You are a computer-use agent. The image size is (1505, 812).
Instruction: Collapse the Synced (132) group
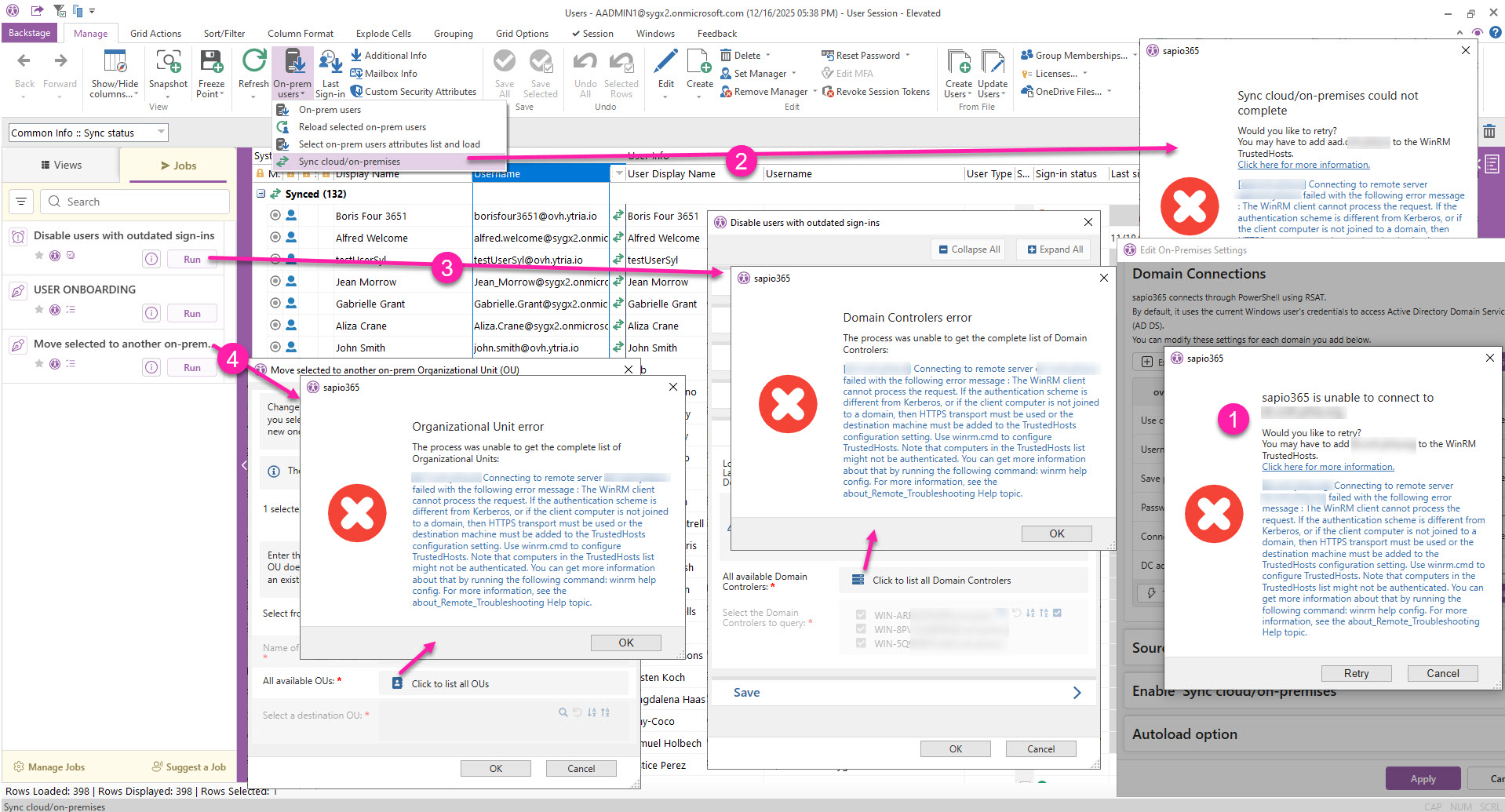tap(261, 194)
